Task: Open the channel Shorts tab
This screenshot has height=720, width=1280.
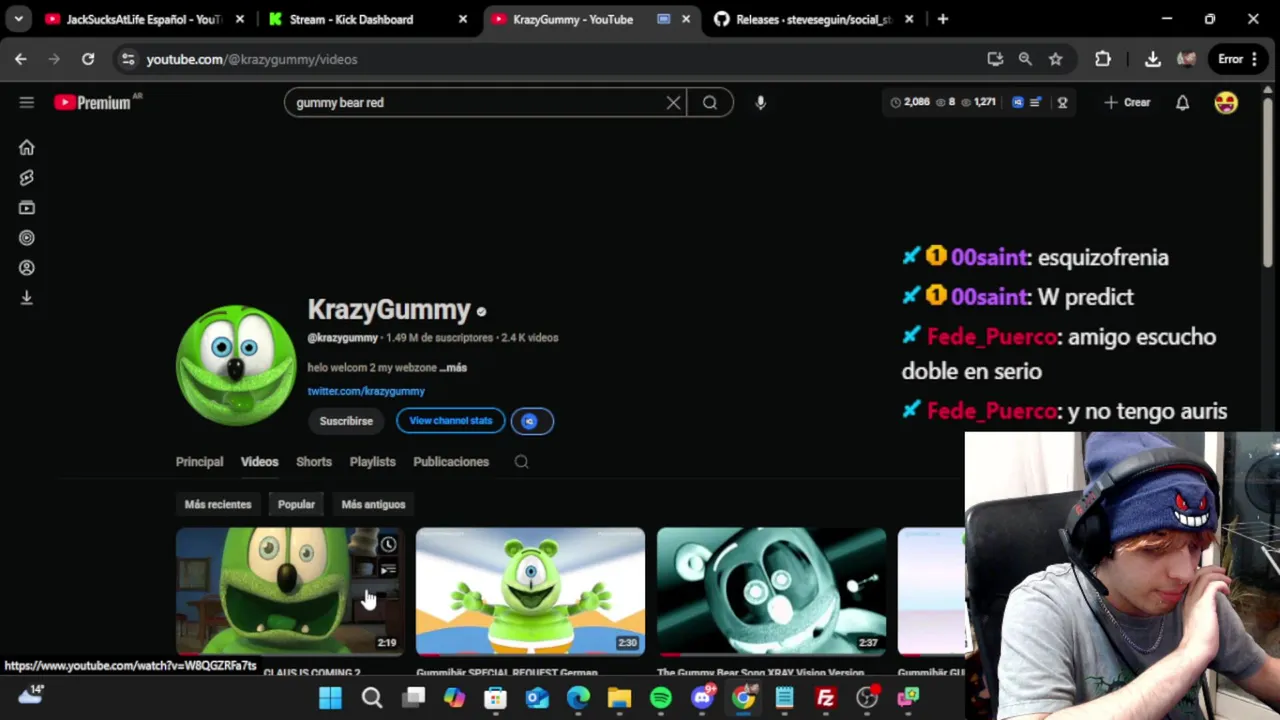Action: click(x=314, y=462)
